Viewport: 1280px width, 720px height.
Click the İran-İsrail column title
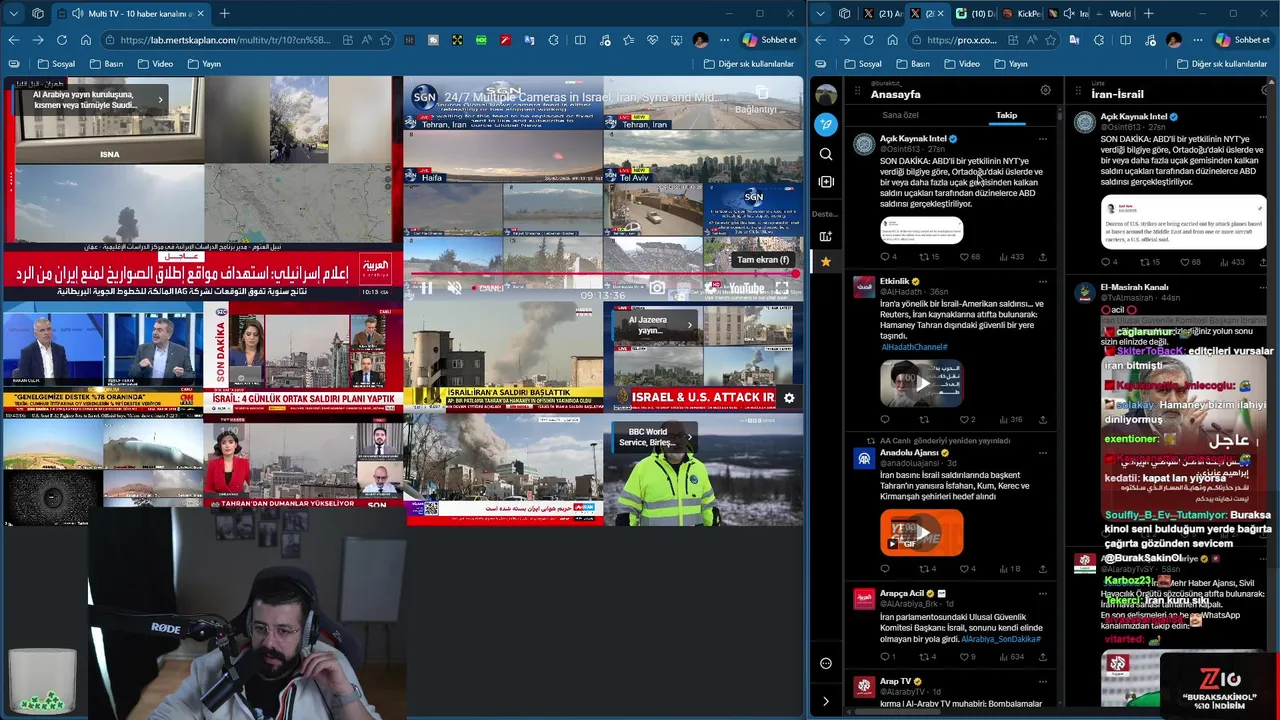pos(1117,94)
